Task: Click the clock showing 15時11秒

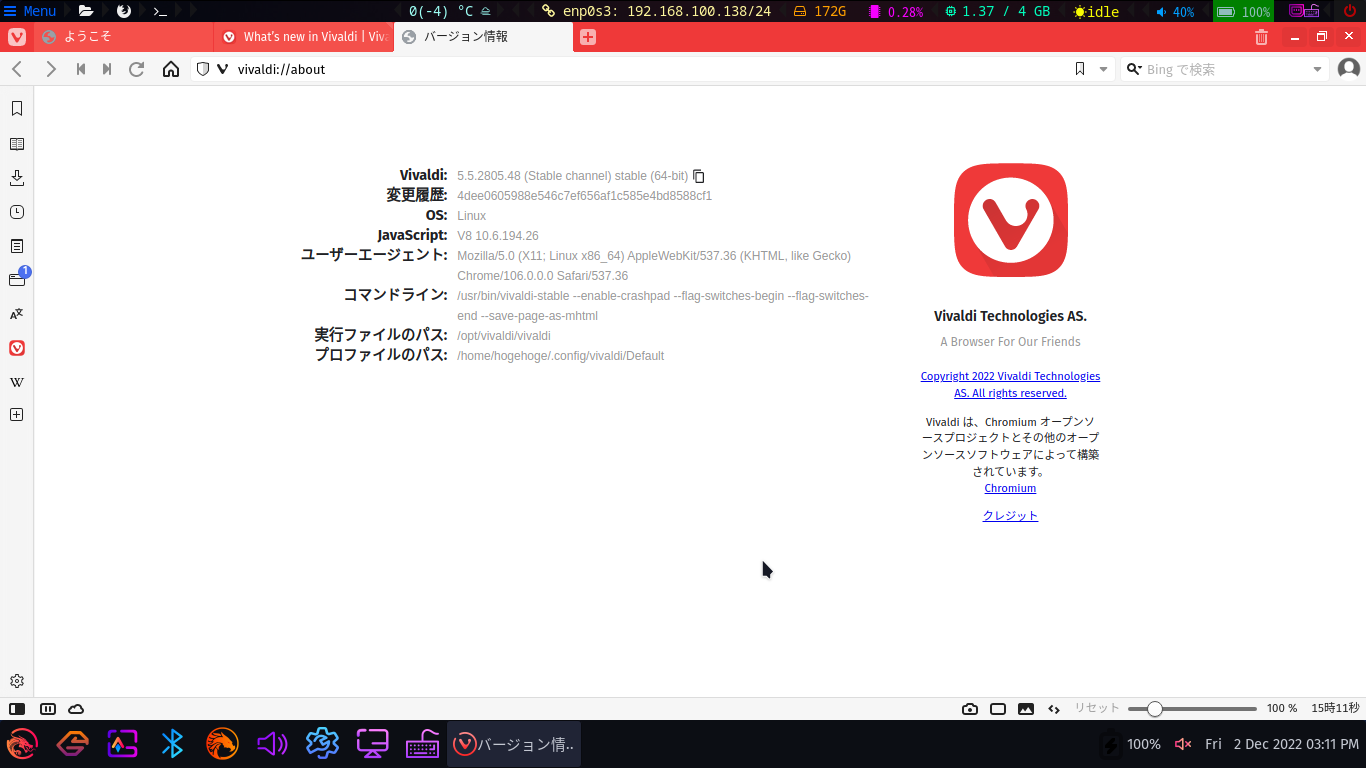Action: point(1335,708)
